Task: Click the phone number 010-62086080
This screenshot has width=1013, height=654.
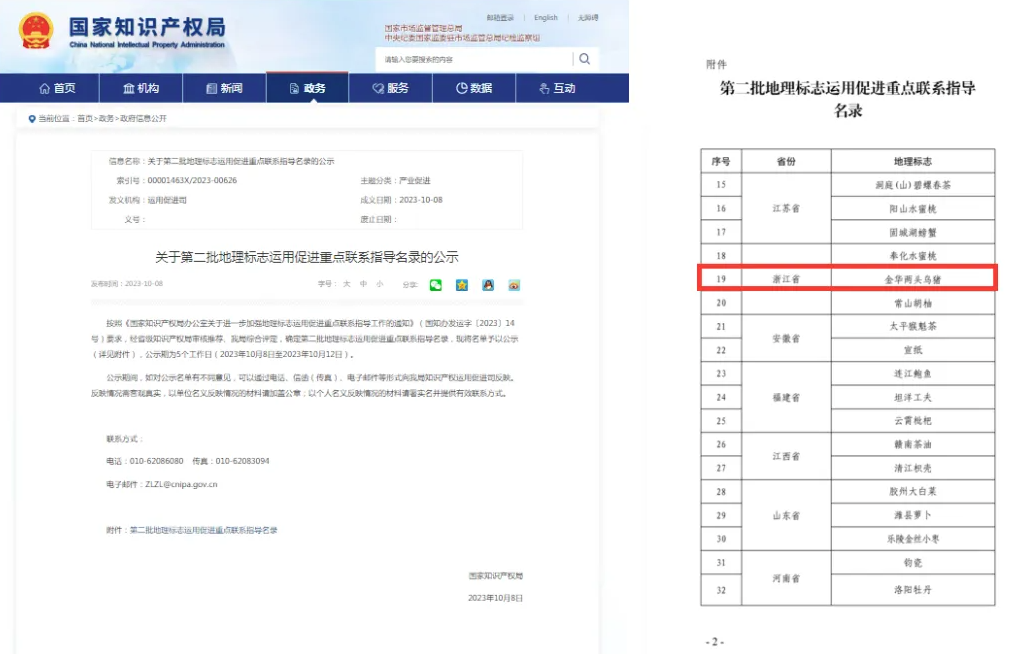Action: (x=157, y=461)
